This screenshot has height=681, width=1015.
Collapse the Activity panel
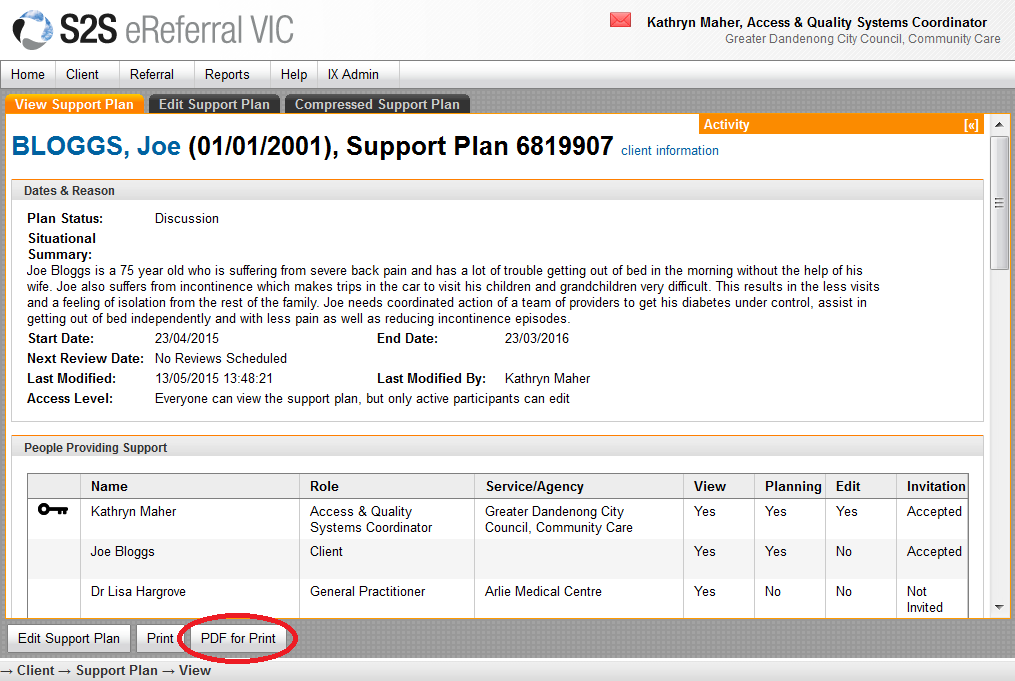click(970, 125)
